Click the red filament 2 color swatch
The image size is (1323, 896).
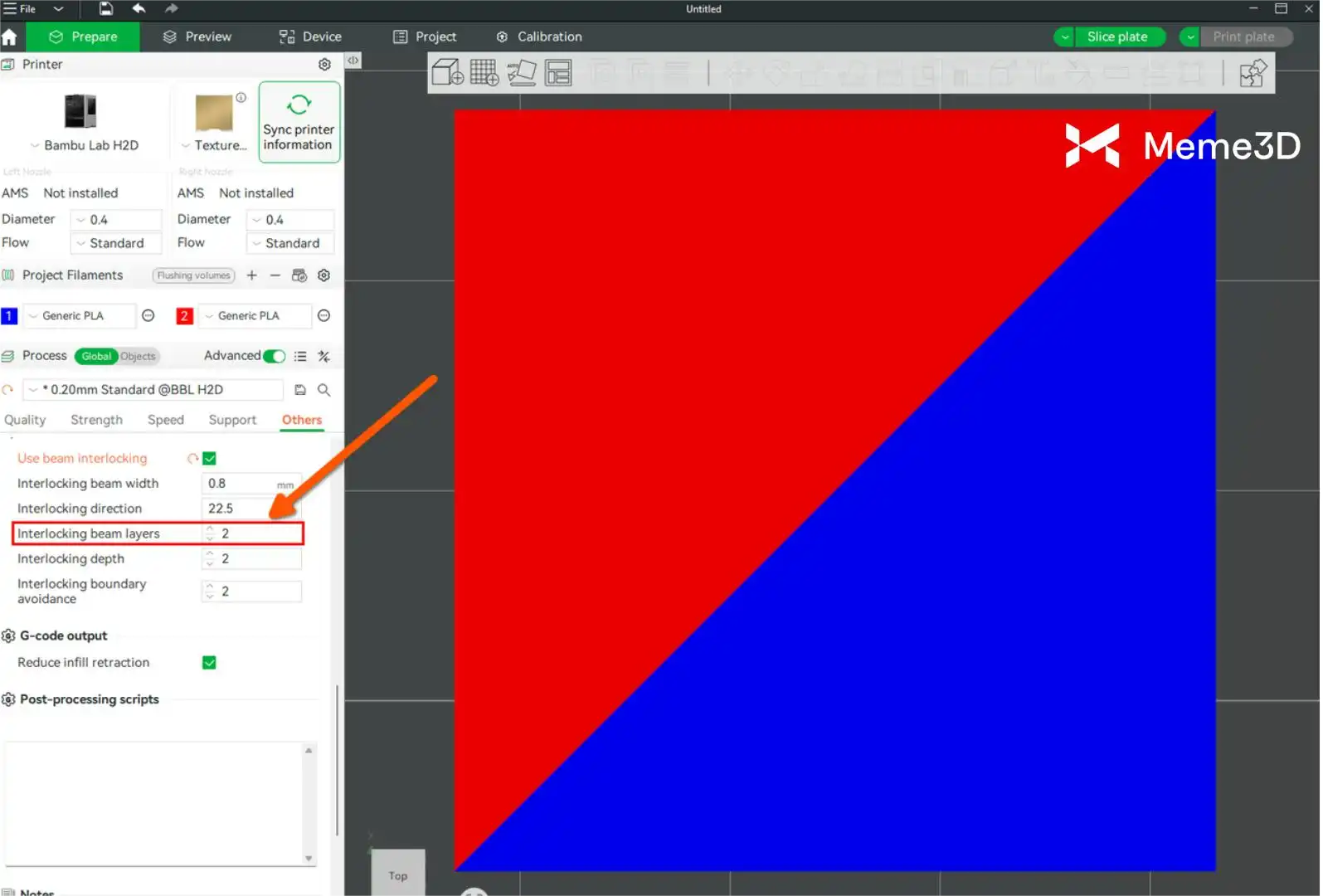click(x=185, y=316)
